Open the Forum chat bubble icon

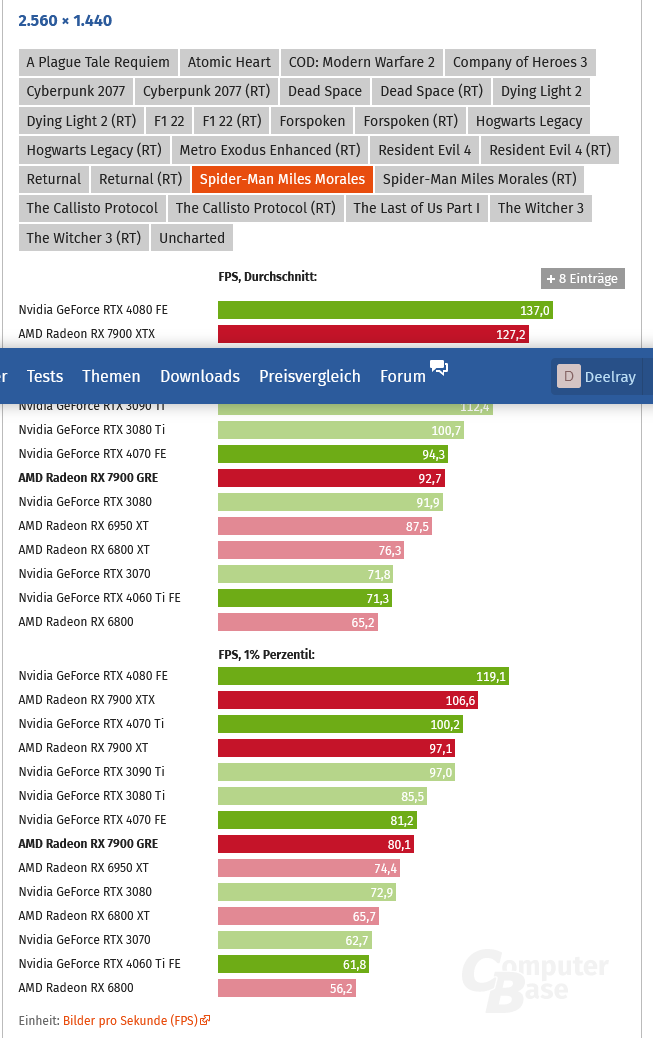[x=439, y=369]
